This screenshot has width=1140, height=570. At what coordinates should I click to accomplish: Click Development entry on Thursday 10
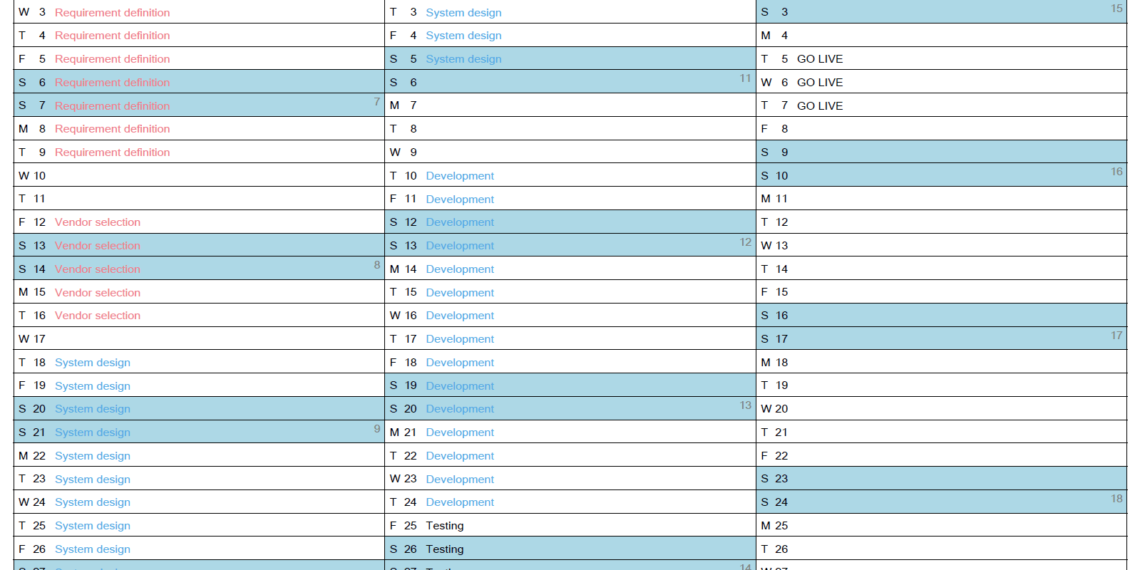pyautogui.click(x=459, y=176)
